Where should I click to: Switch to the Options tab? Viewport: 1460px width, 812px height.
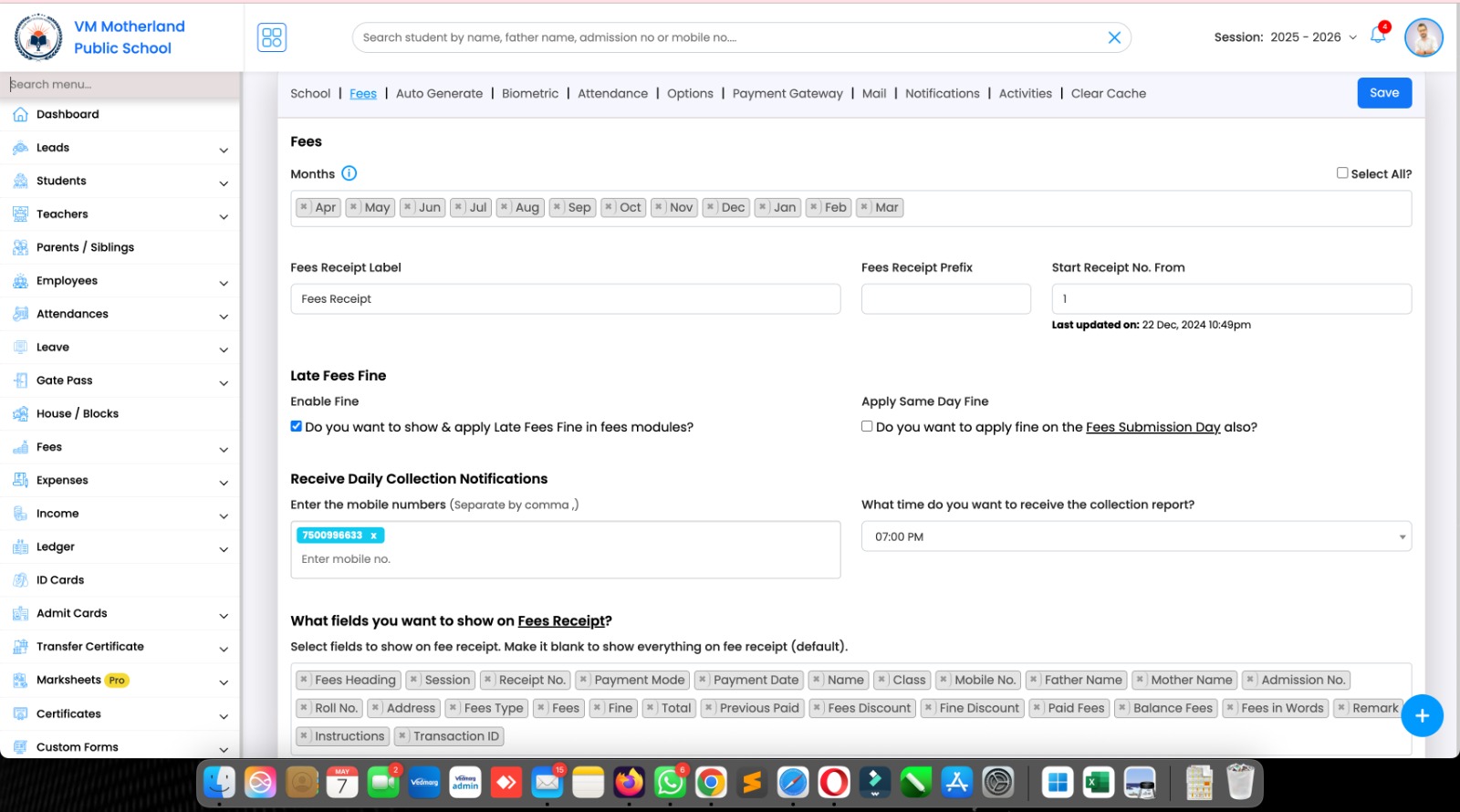click(690, 93)
